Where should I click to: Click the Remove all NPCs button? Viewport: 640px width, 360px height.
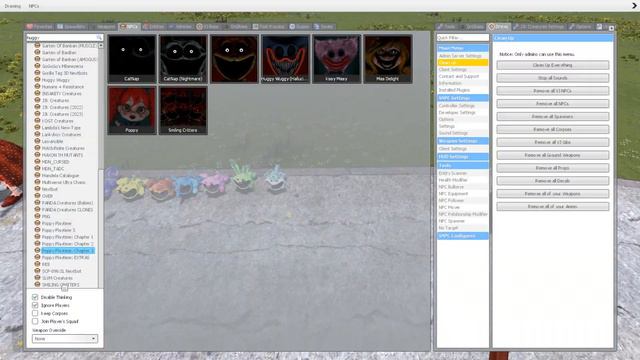pos(553,104)
